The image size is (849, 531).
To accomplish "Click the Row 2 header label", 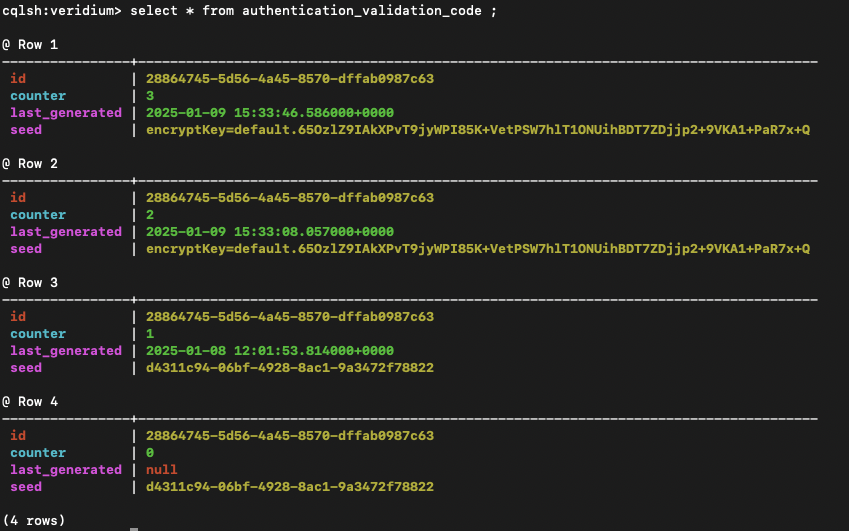I will pos(30,163).
